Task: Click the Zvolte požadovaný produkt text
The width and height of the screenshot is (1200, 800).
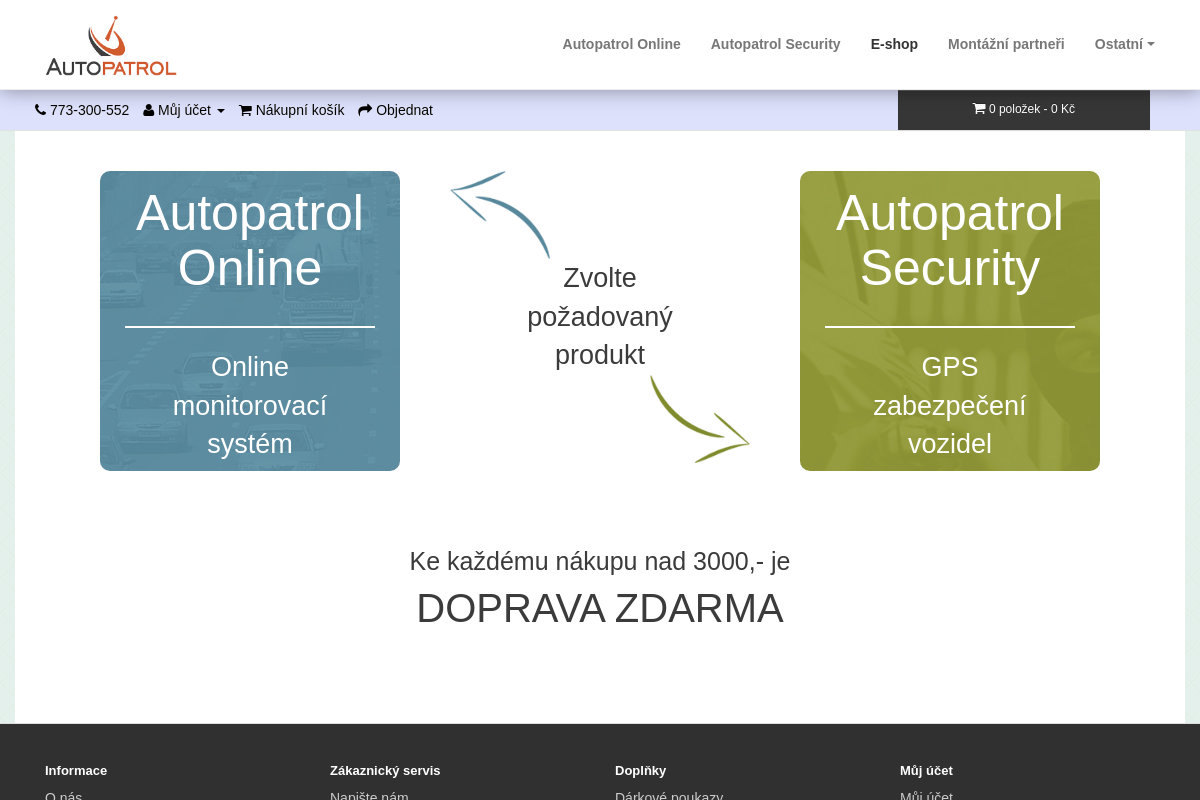Action: click(x=600, y=316)
